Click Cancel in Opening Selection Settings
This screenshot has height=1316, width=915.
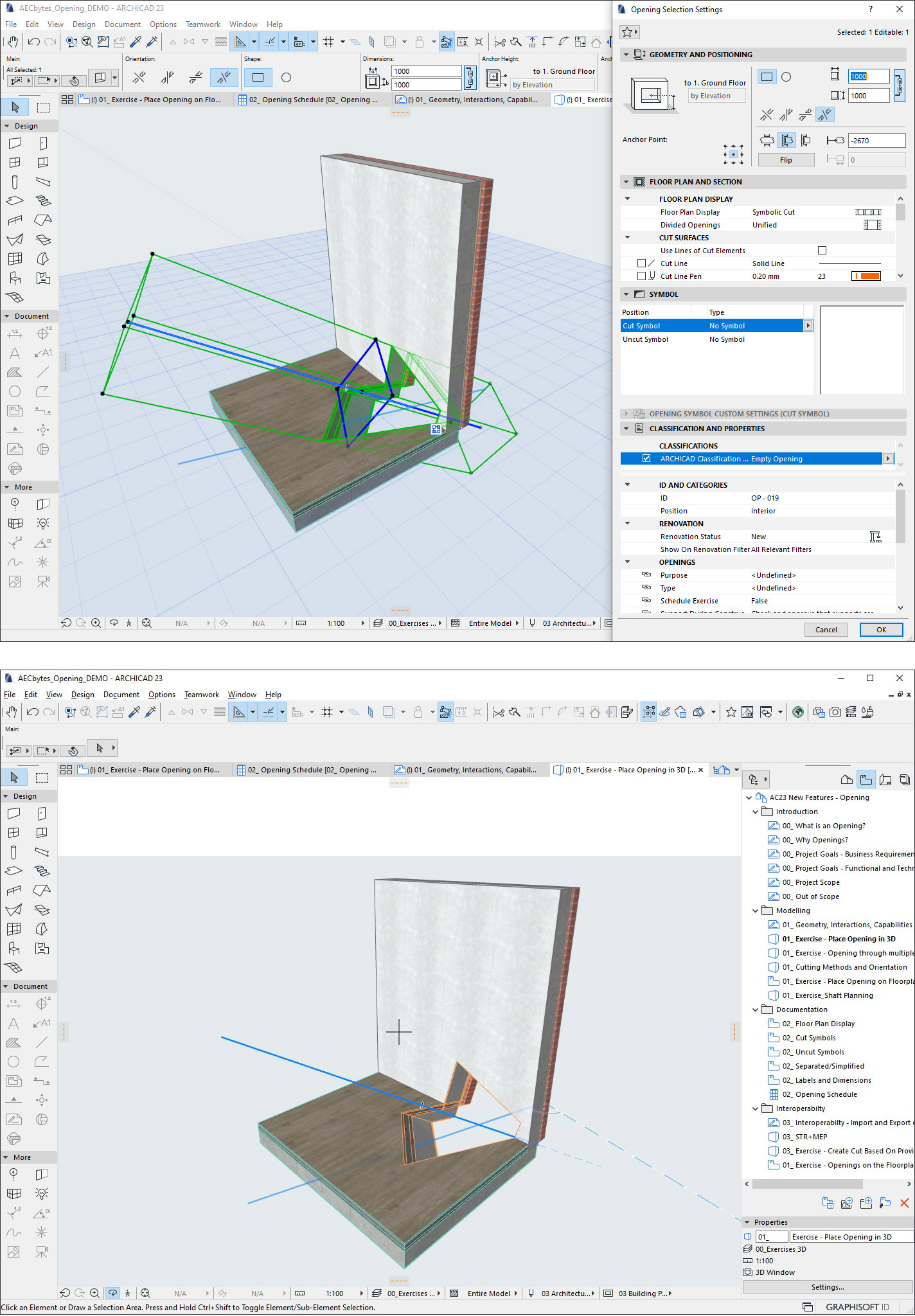point(826,630)
